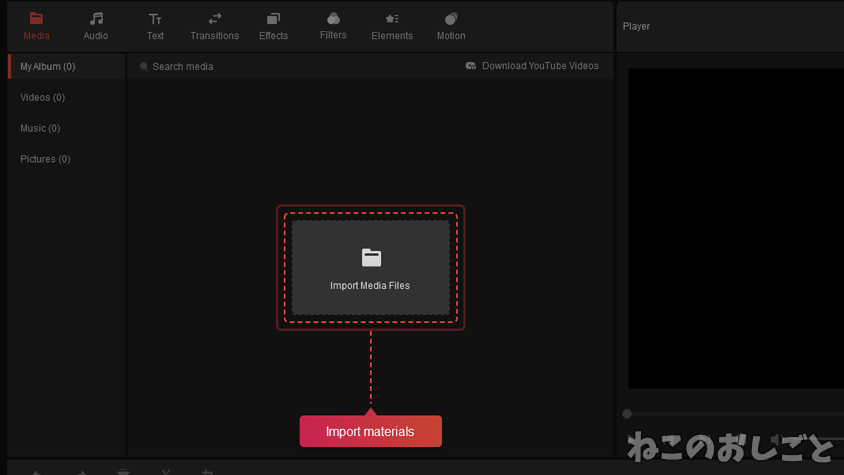Switch to the Motion tab
Screen dimensions: 844x475
[451, 26]
